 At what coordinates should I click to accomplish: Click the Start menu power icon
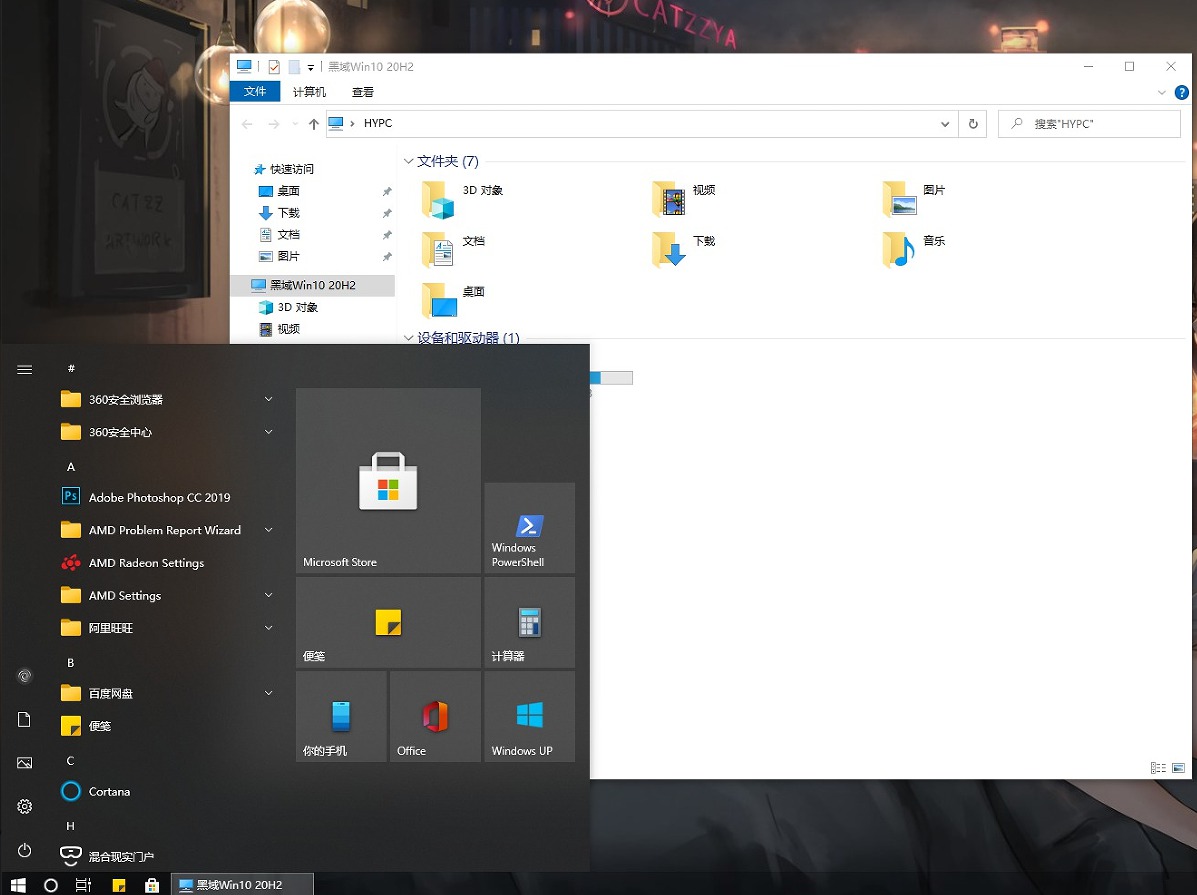[24, 850]
